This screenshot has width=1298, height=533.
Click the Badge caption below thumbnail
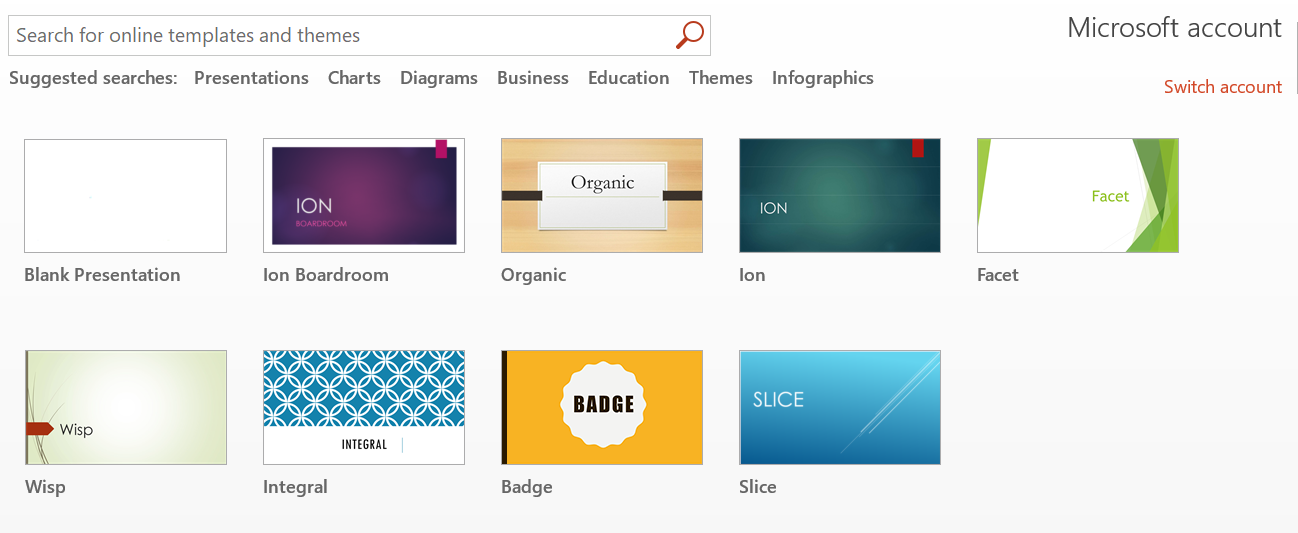(527, 487)
